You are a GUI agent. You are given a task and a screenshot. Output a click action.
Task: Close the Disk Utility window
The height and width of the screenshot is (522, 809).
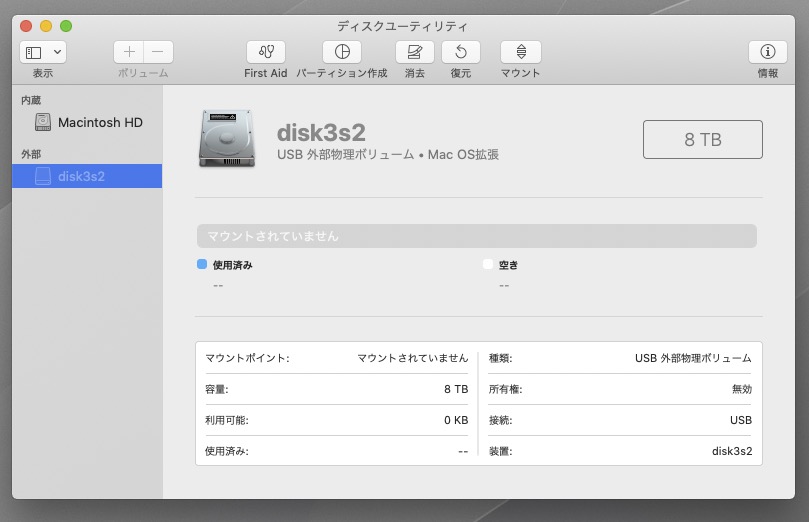(26, 26)
